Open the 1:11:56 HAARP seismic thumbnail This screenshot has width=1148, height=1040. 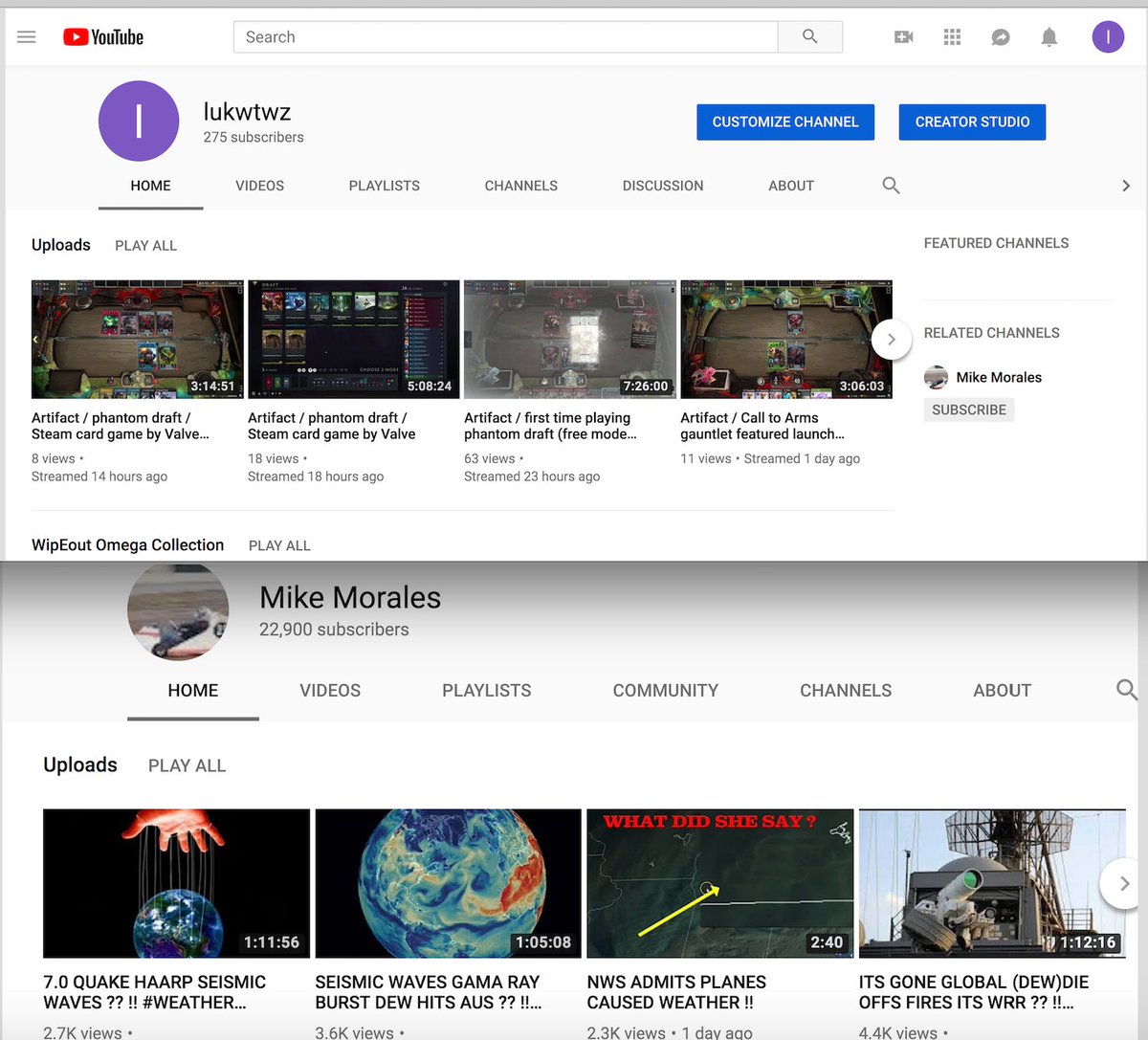[176, 884]
